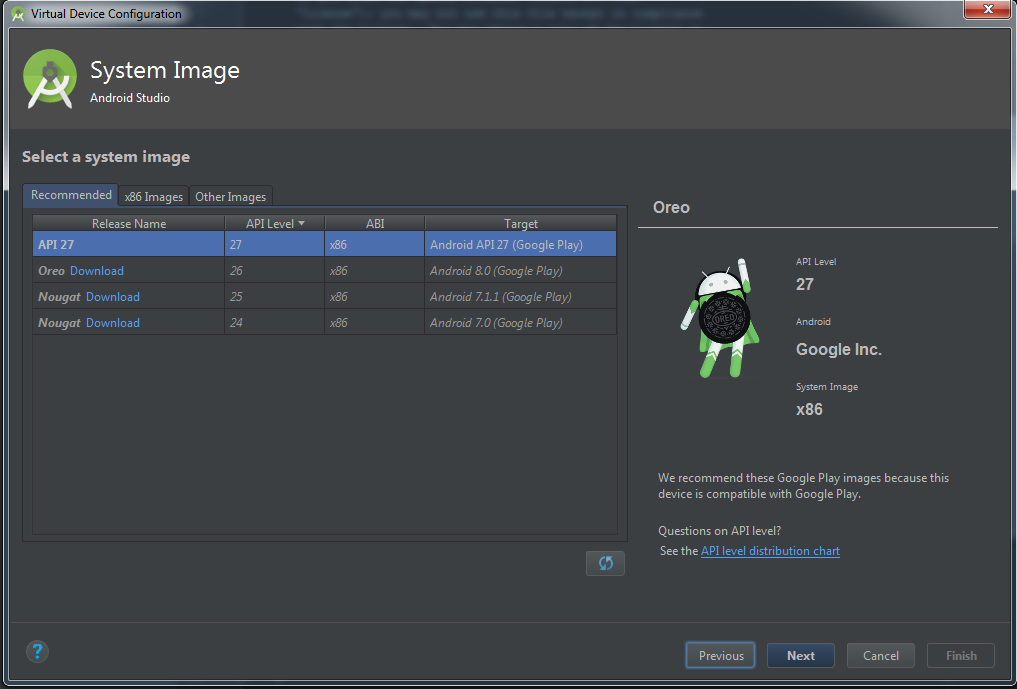This screenshot has width=1017, height=689.
Task: Download the Oreo API 26 image
Action: tap(97, 271)
